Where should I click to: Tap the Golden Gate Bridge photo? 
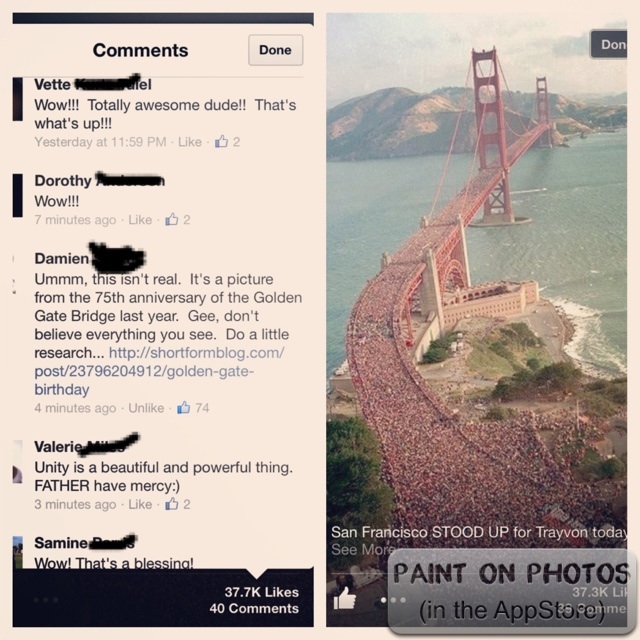click(x=477, y=286)
